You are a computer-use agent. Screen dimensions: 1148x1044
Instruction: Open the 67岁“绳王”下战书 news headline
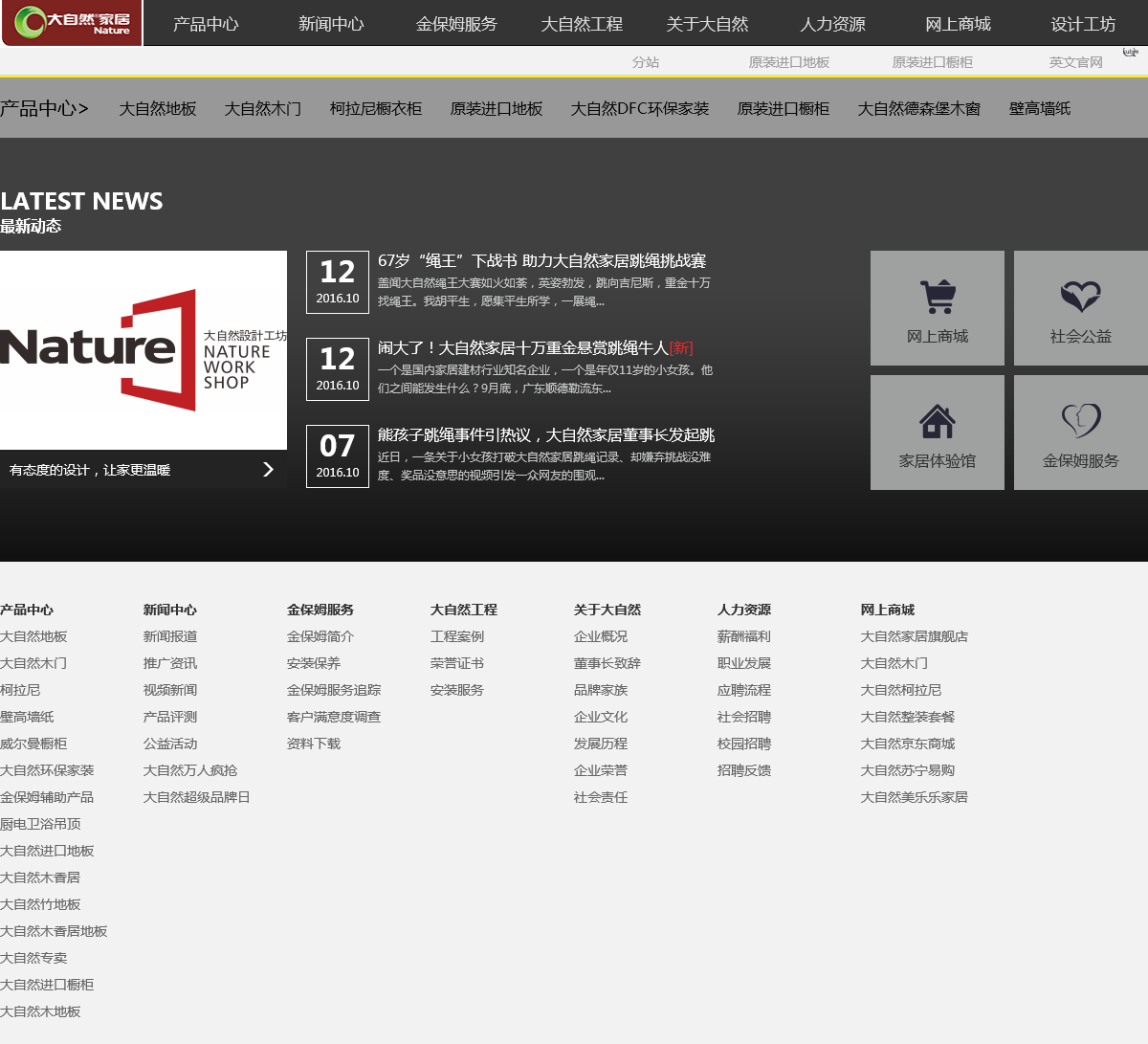pos(541,260)
